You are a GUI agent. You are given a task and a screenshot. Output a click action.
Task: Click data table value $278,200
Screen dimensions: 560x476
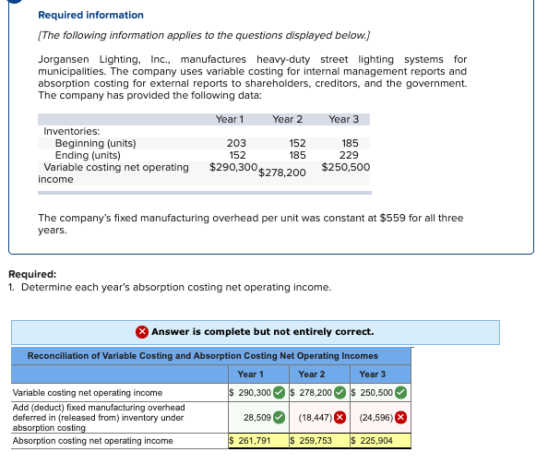(282, 173)
